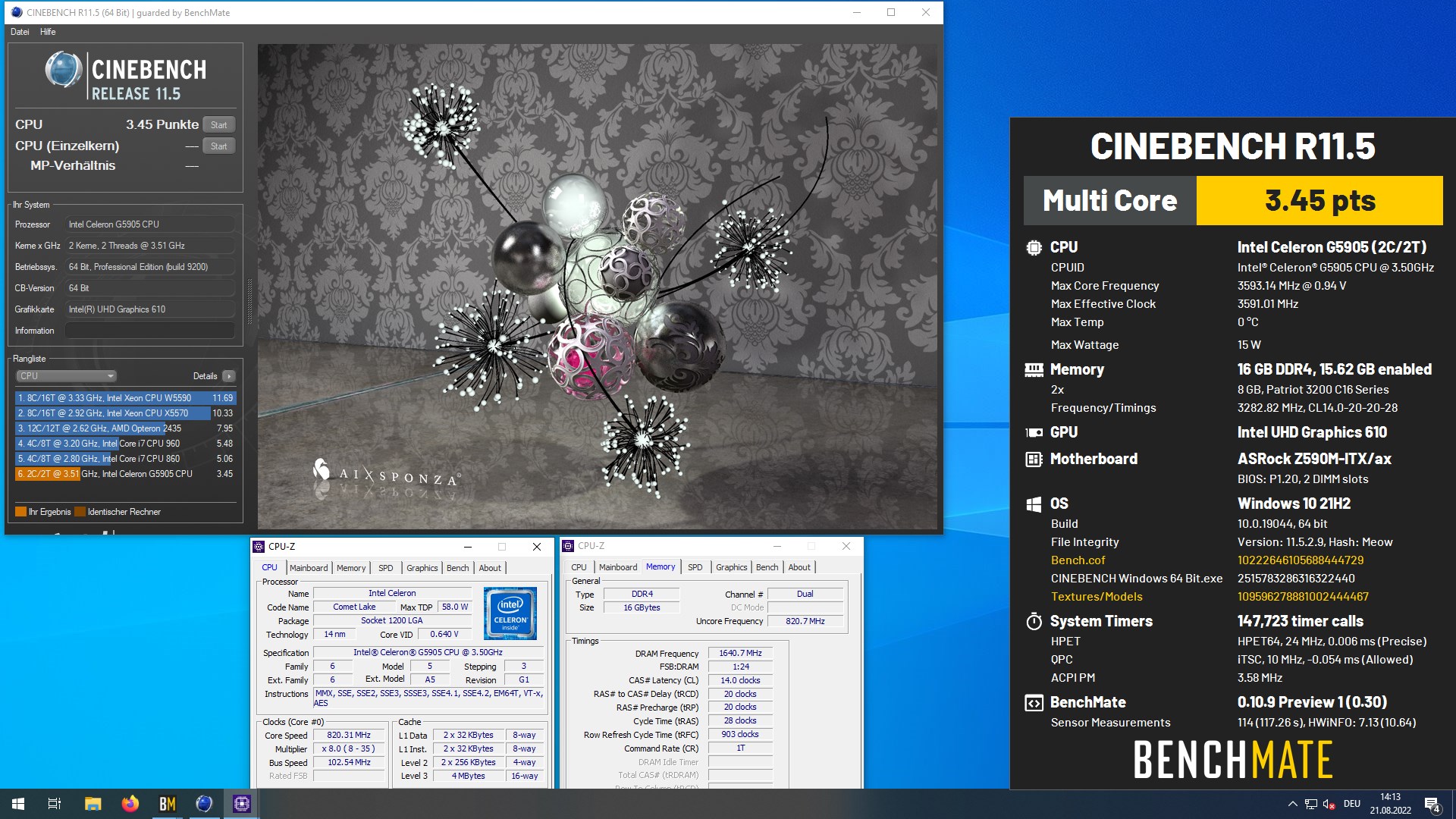Open File Explorer from the taskbar
Image resolution: width=1456 pixels, height=819 pixels.
(x=93, y=804)
